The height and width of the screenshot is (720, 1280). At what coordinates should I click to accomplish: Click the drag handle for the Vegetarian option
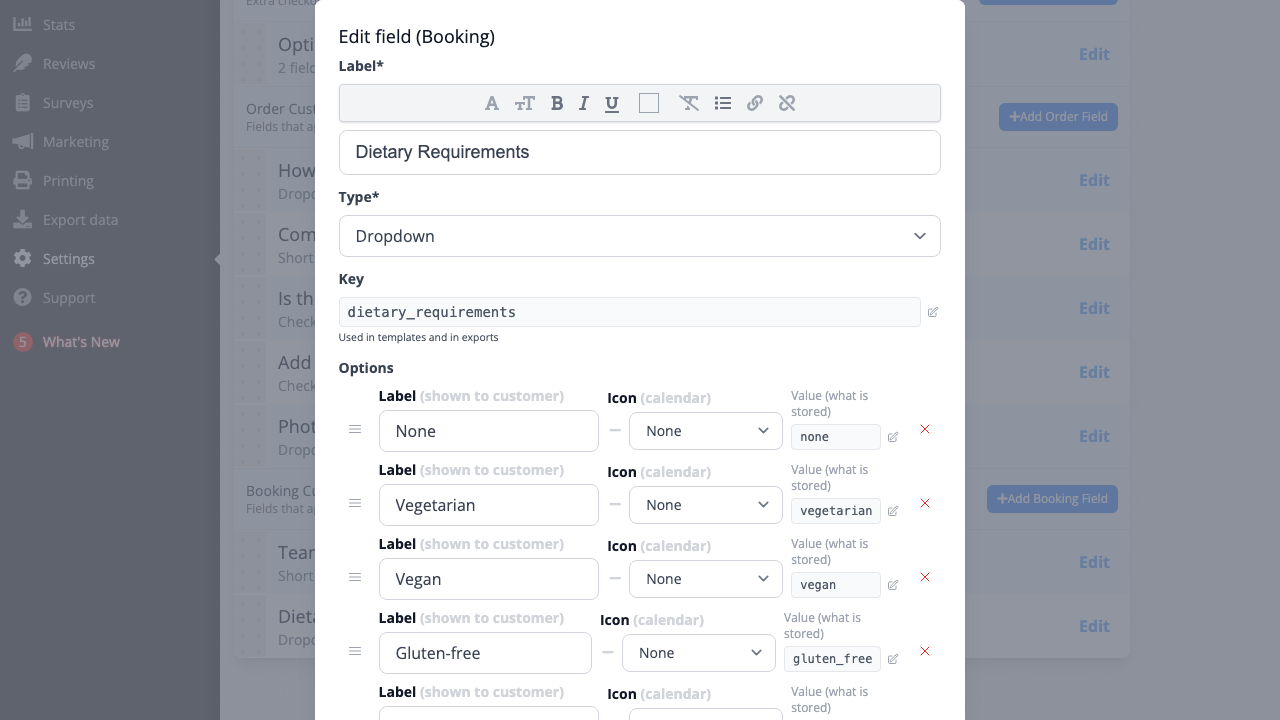[355, 503]
